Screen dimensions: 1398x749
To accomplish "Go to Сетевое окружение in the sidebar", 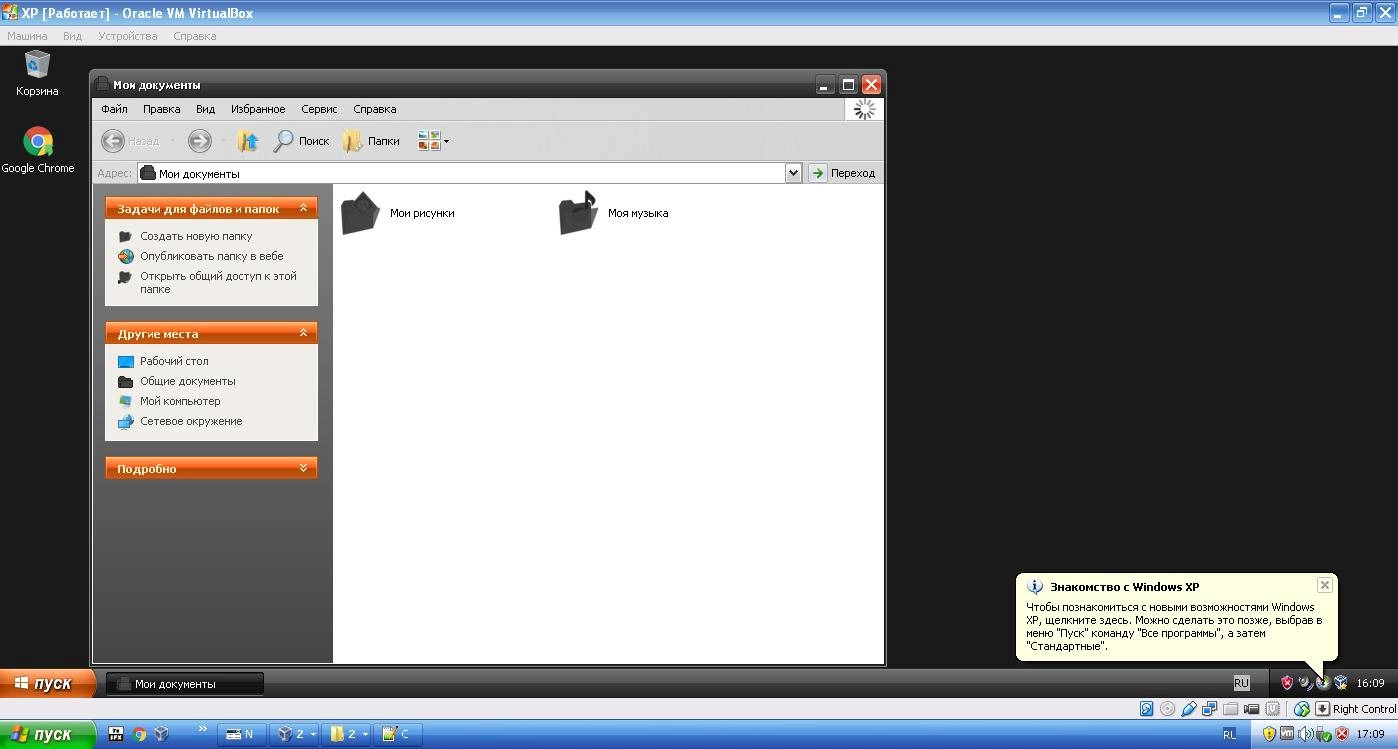I will click(191, 421).
